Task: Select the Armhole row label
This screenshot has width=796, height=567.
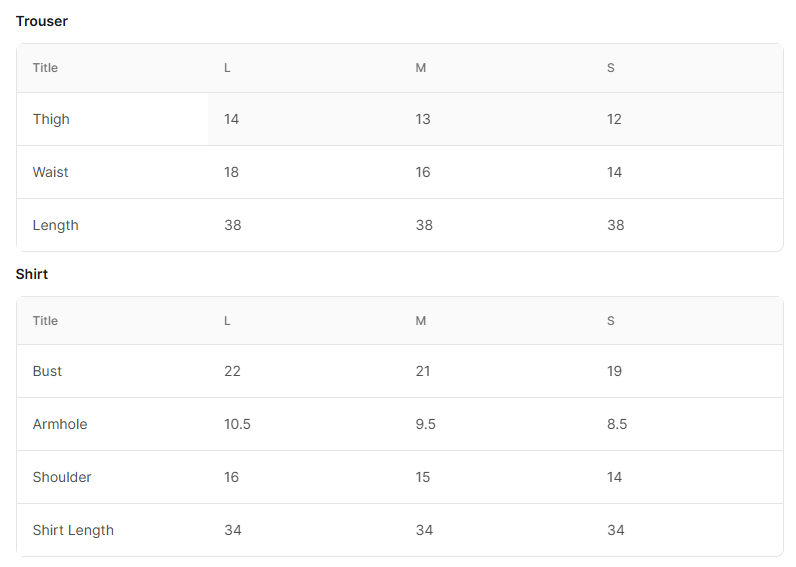Action: tap(60, 424)
